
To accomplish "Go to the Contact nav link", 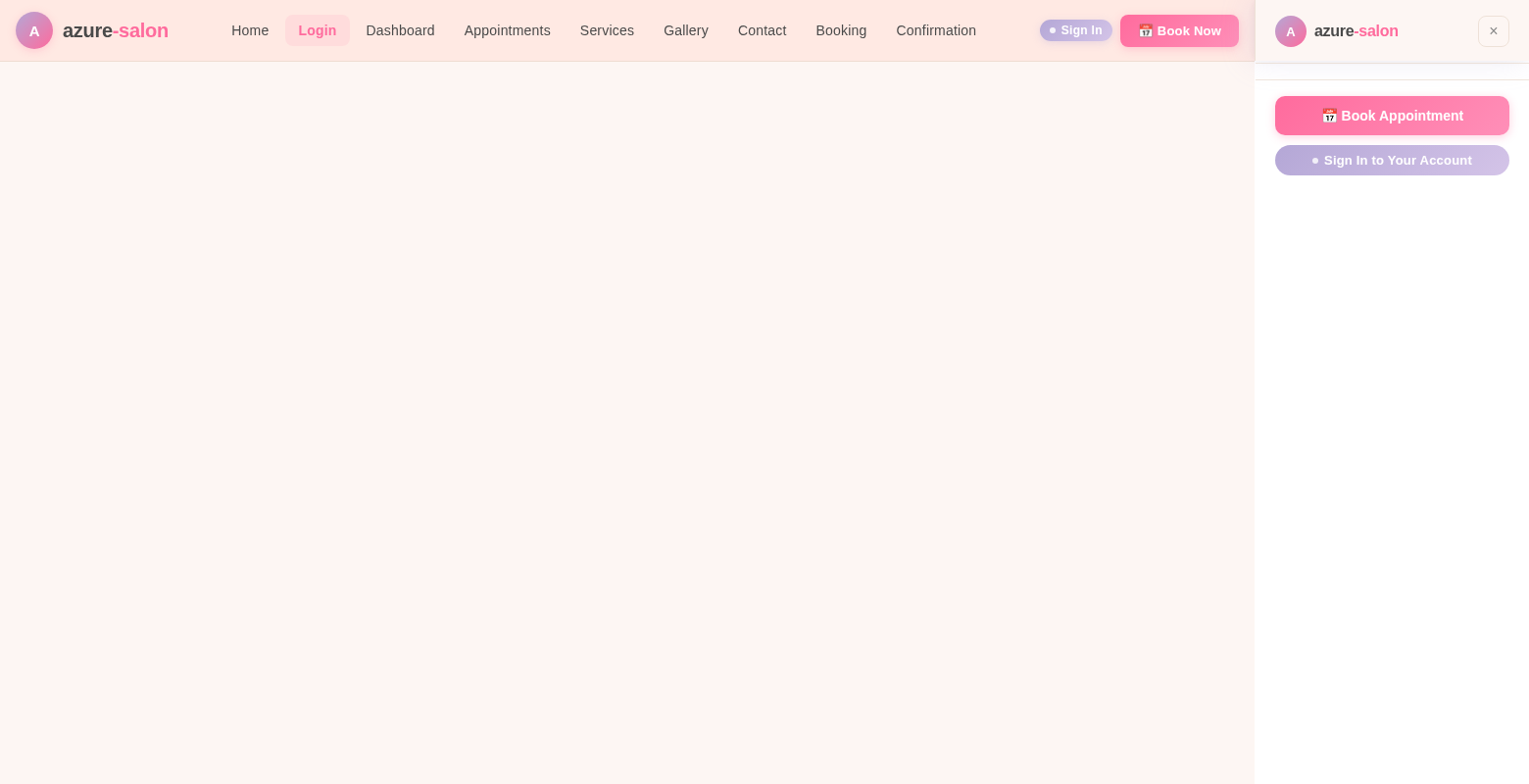I will click(x=763, y=30).
